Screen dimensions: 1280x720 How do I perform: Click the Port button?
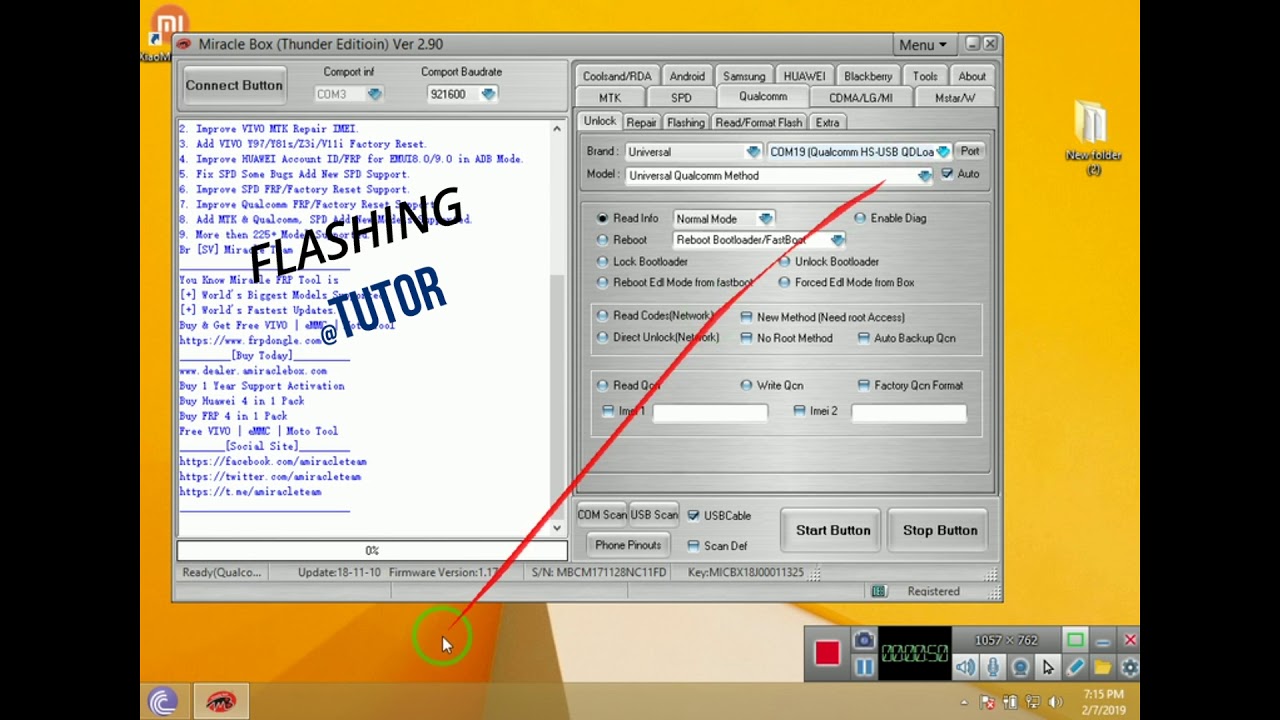pos(970,151)
